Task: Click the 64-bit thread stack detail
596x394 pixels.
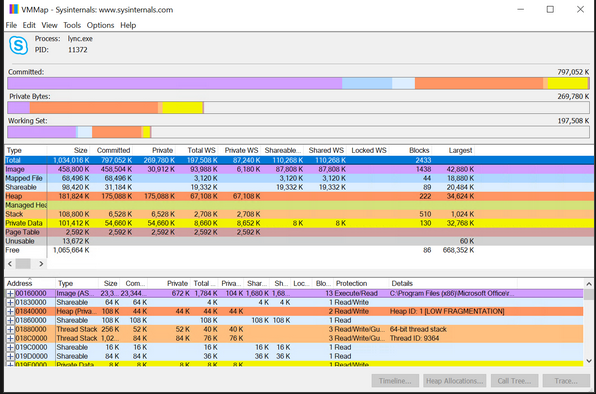Action: click(x=418, y=329)
